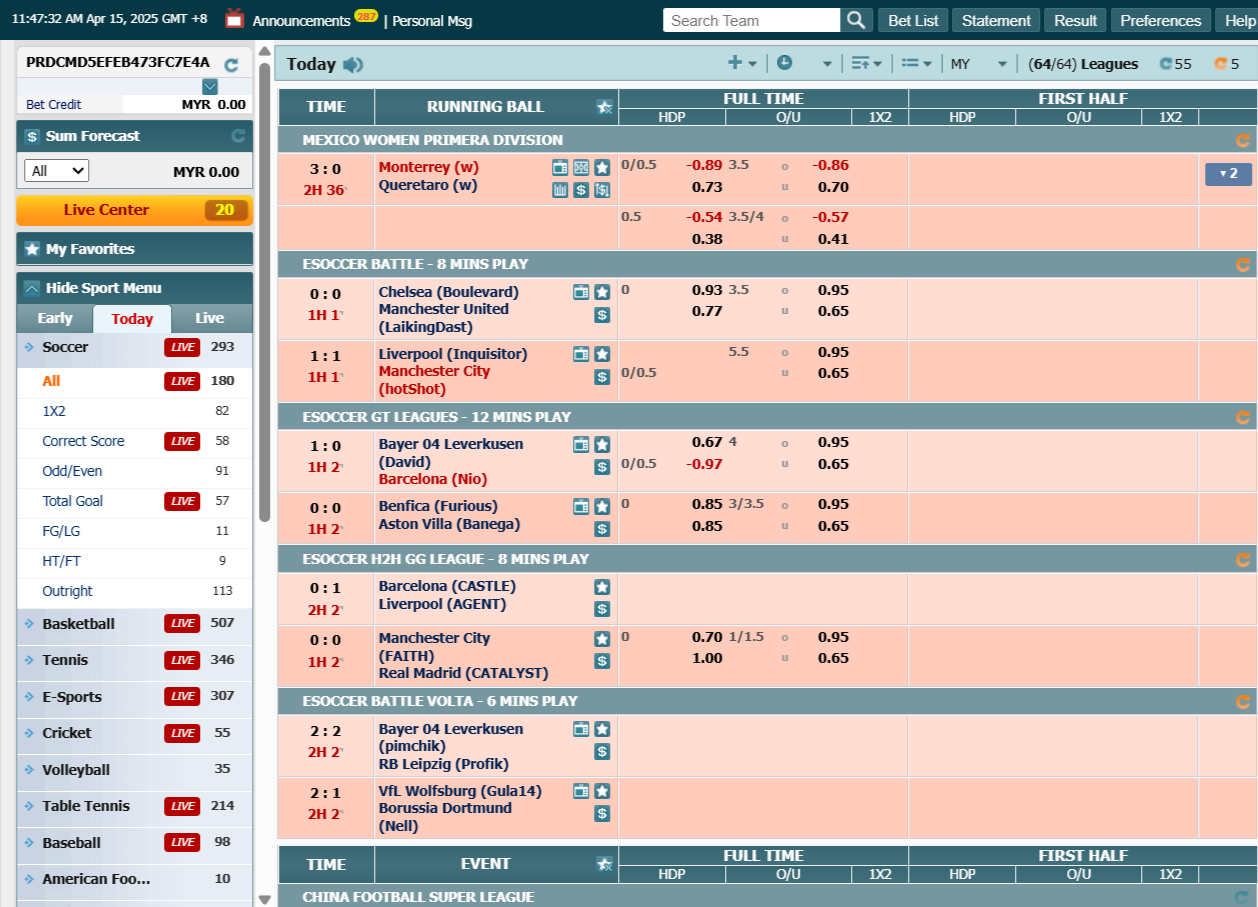
Task: Open dollar forecast for Monterrey match
Action: click(x=581, y=189)
